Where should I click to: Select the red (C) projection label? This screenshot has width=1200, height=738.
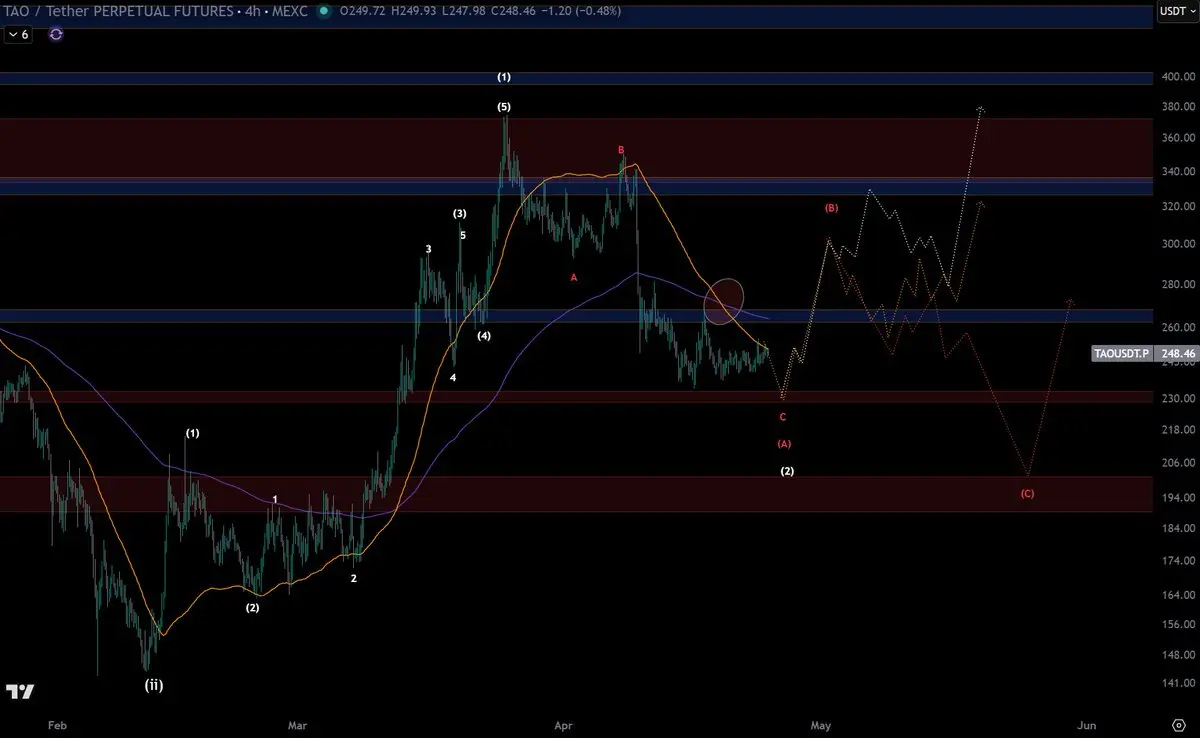1027,493
